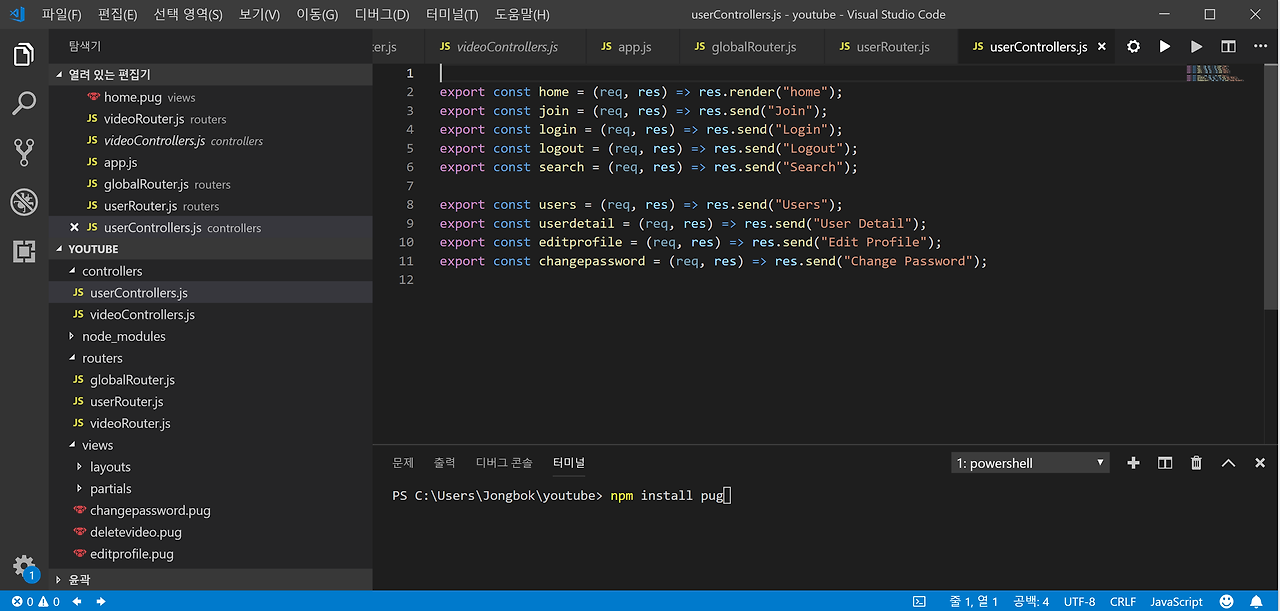Collapse the views folder

pos(211,445)
